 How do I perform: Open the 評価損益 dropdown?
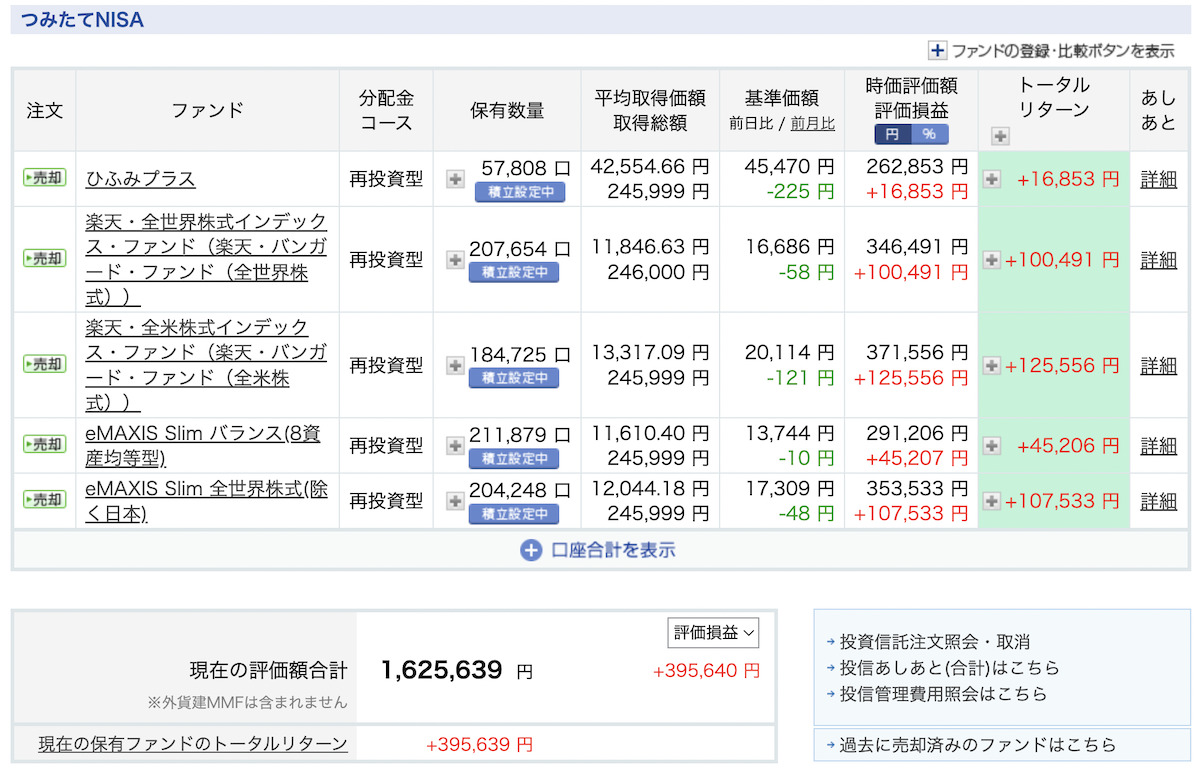click(x=714, y=632)
